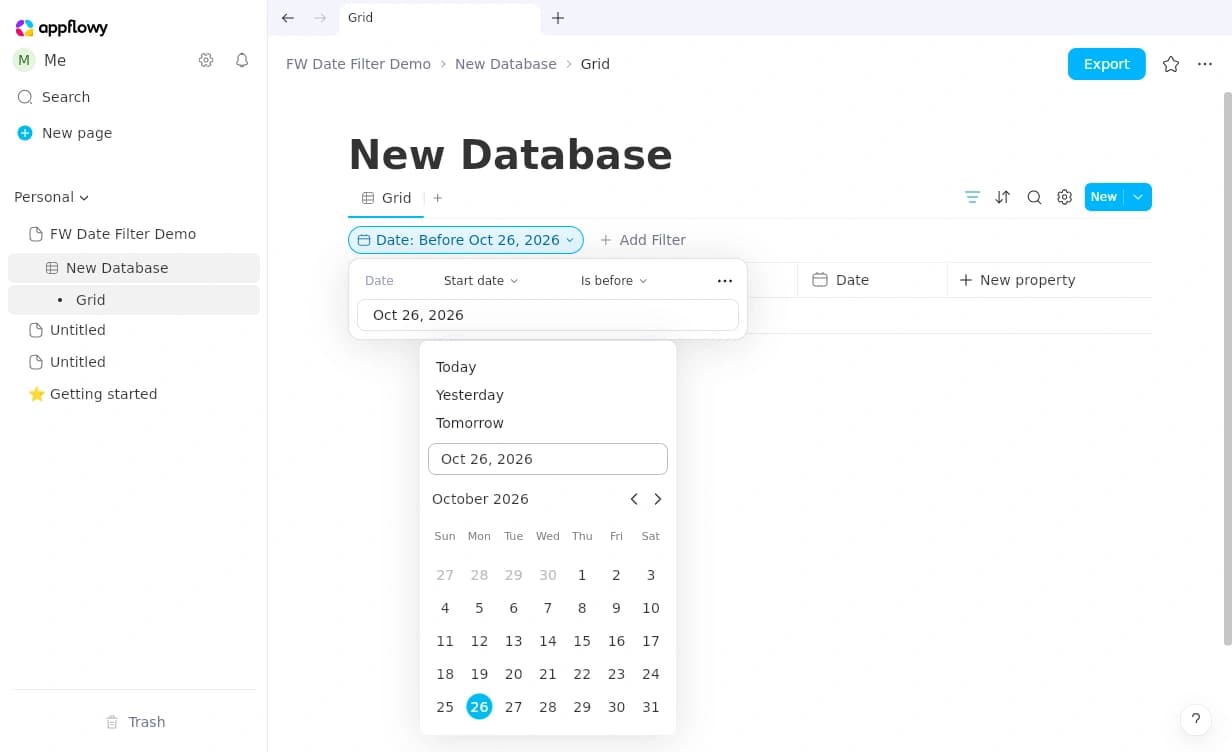This screenshot has height=752, width=1232.
Task: Click the Date column header
Action: pos(872,280)
